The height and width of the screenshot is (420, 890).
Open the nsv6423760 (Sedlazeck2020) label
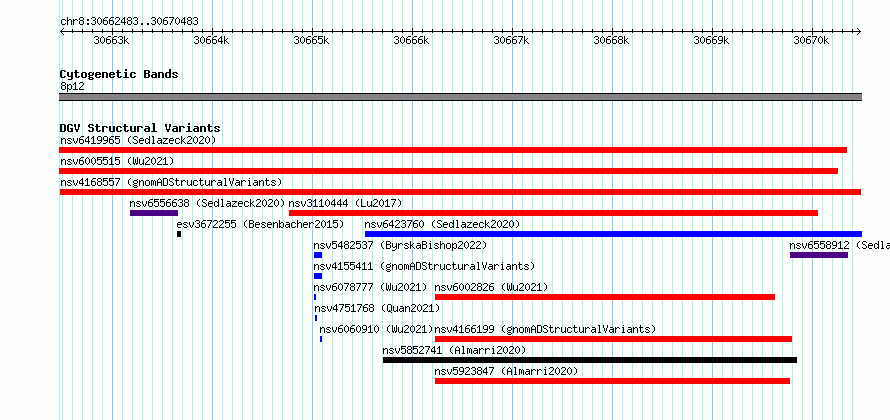(442, 224)
